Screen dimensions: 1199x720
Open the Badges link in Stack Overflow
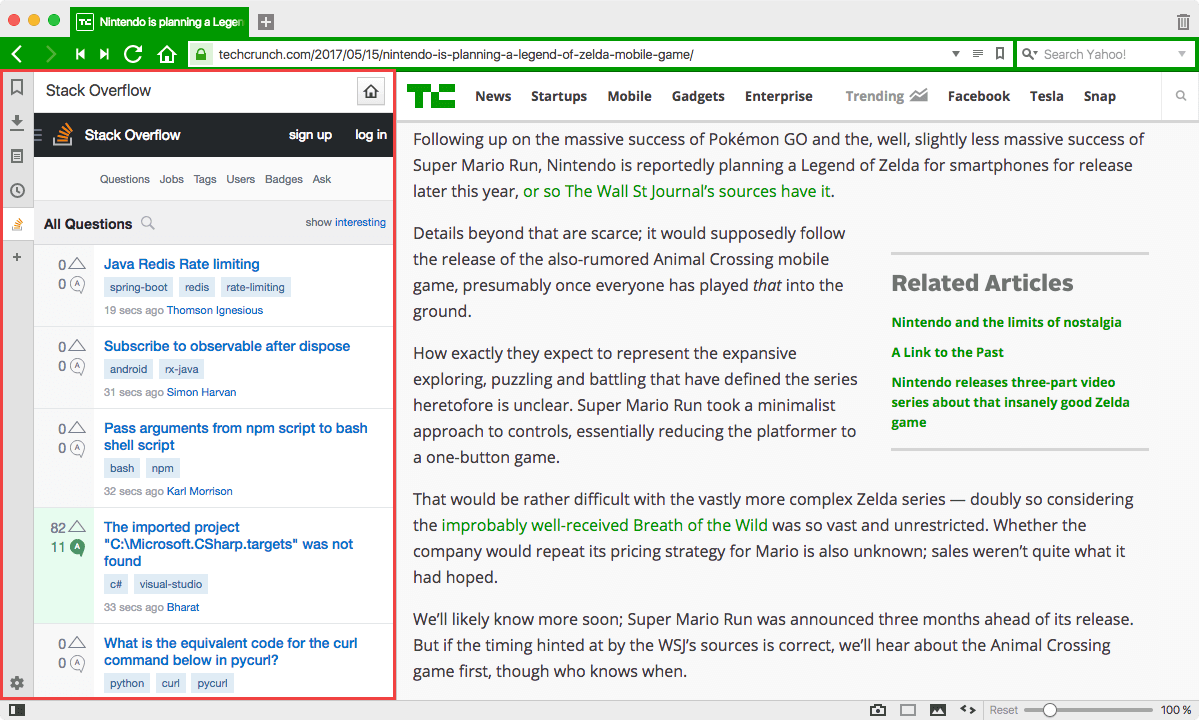284,179
